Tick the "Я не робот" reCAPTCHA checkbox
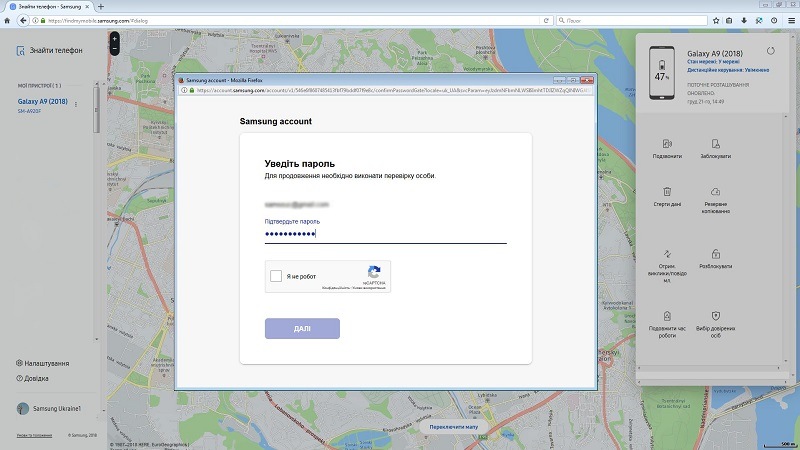 click(276, 276)
